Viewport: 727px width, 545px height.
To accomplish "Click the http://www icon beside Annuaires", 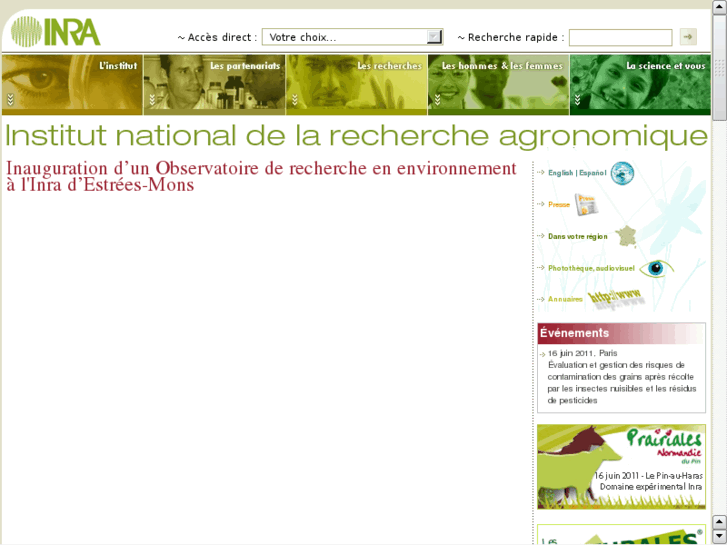I will point(616,299).
